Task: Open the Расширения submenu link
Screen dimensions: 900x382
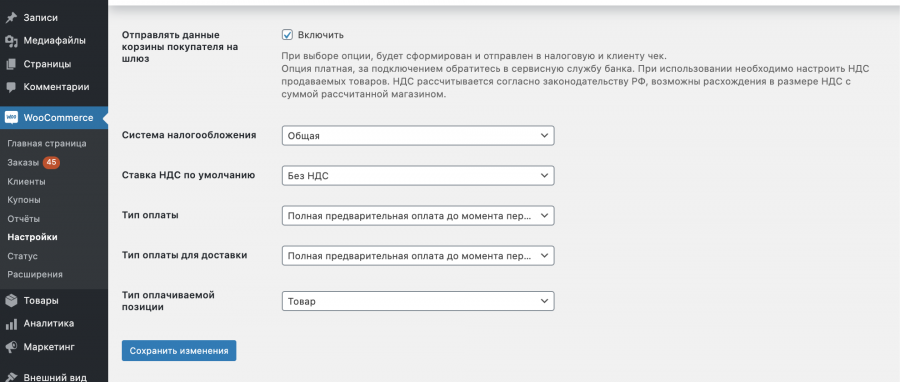Action: 35,274
